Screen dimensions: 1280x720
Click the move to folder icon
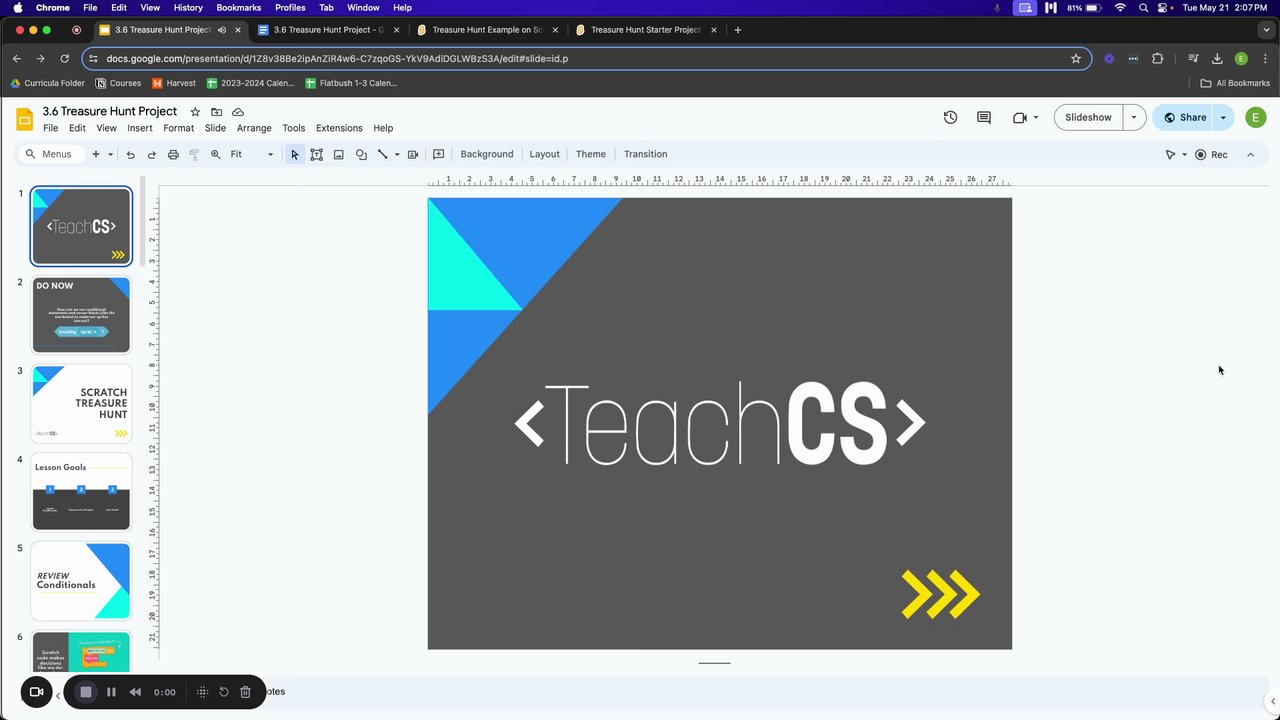point(216,112)
